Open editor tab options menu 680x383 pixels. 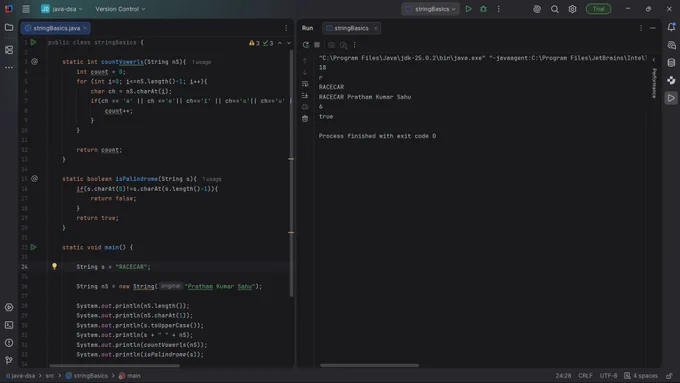[286, 28]
